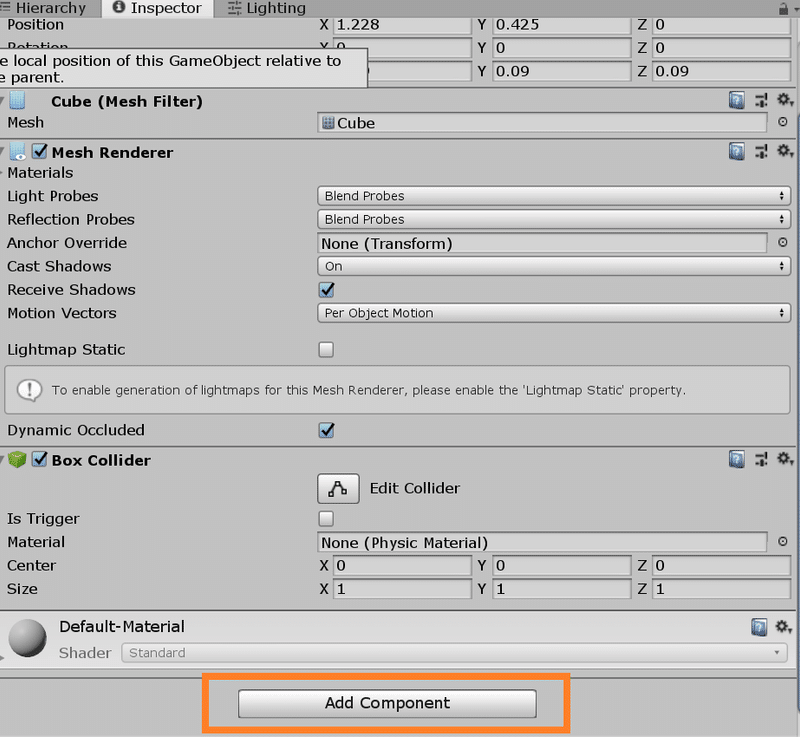Image resolution: width=800 pixels, height=737 pixels.
Task: Click the Edit Collider shape button
Action: click(338, 489)
